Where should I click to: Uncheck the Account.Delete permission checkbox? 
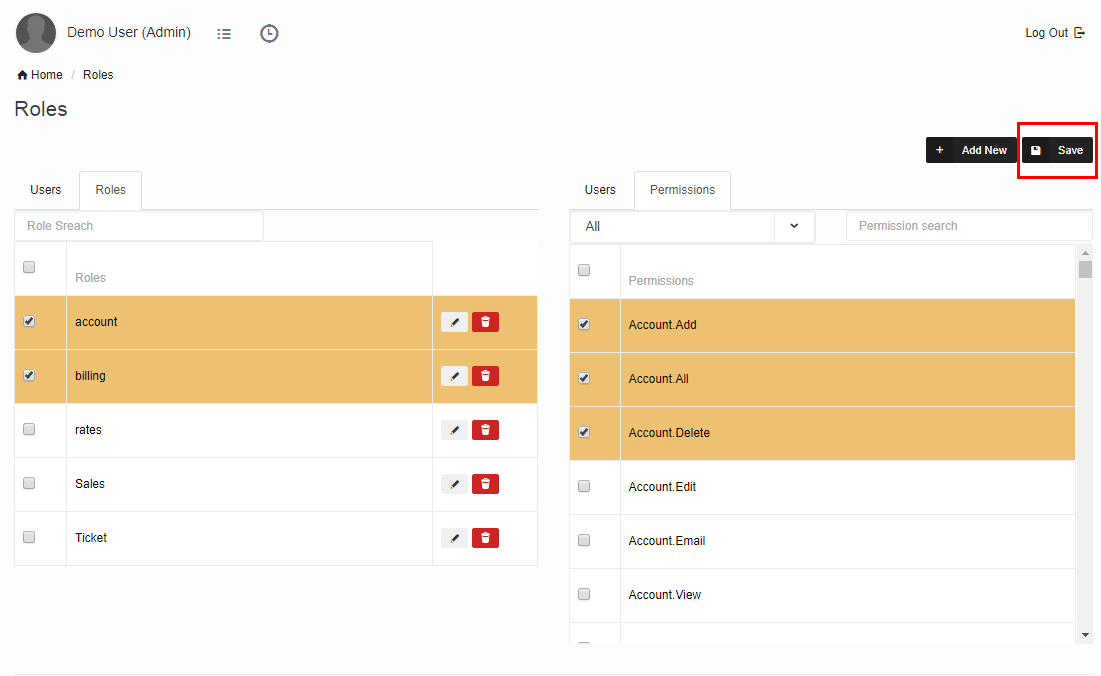point(584,432)
